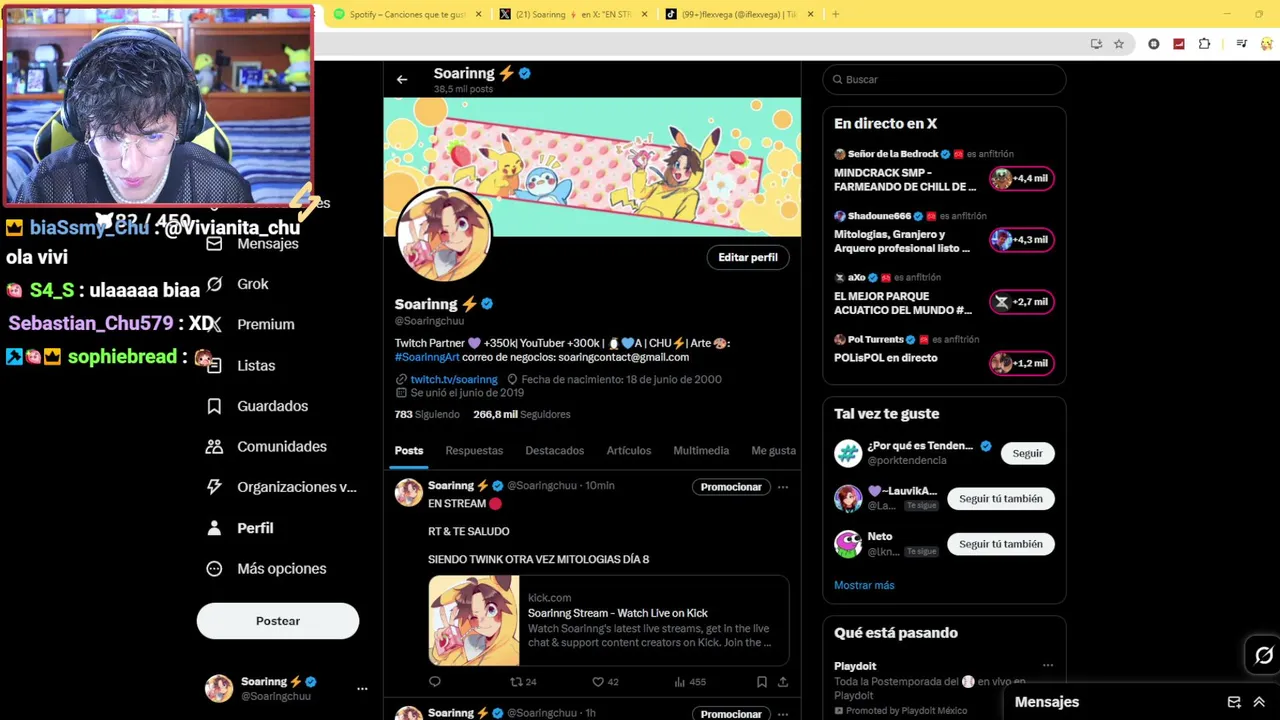The height and width of the screenshot is (720, 1280).
Task: View analytics of post with 455 views
Action: tap(690, 682)
